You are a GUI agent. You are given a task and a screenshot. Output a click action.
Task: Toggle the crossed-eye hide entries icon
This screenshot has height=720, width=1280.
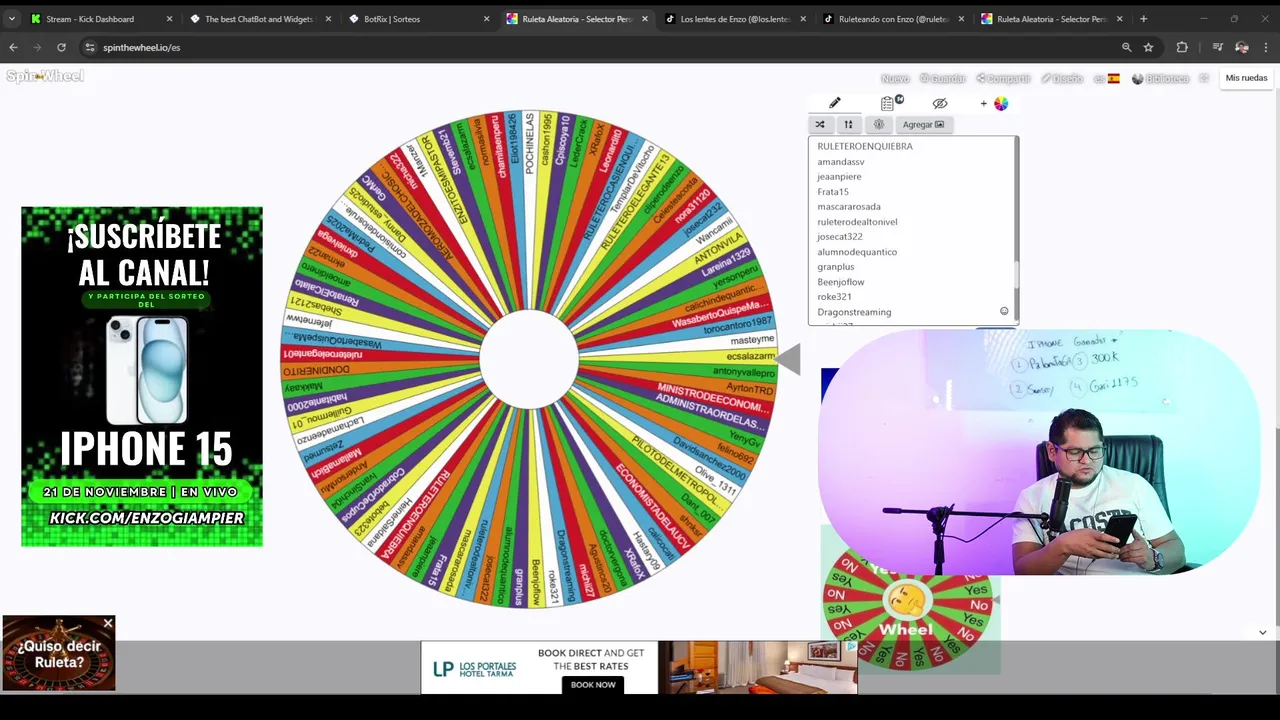940,103
